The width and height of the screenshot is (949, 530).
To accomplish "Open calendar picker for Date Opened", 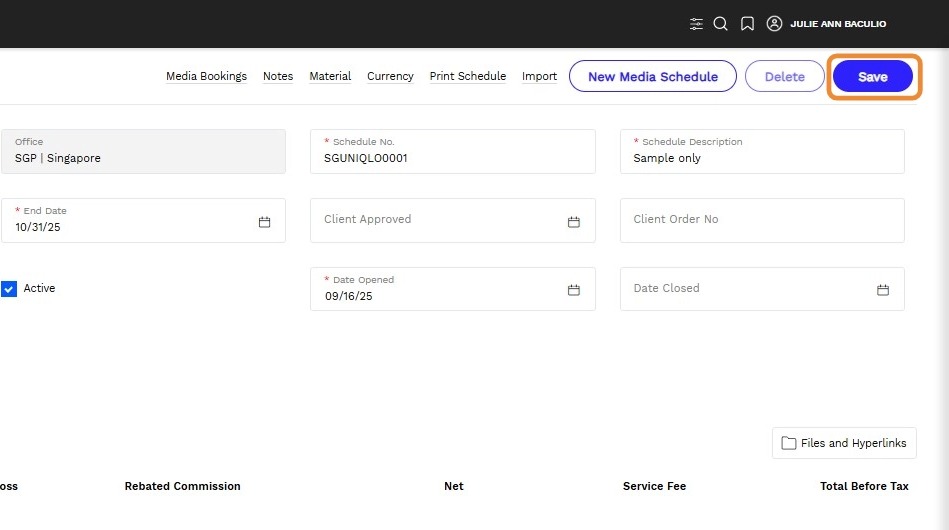I will [574, 290].
